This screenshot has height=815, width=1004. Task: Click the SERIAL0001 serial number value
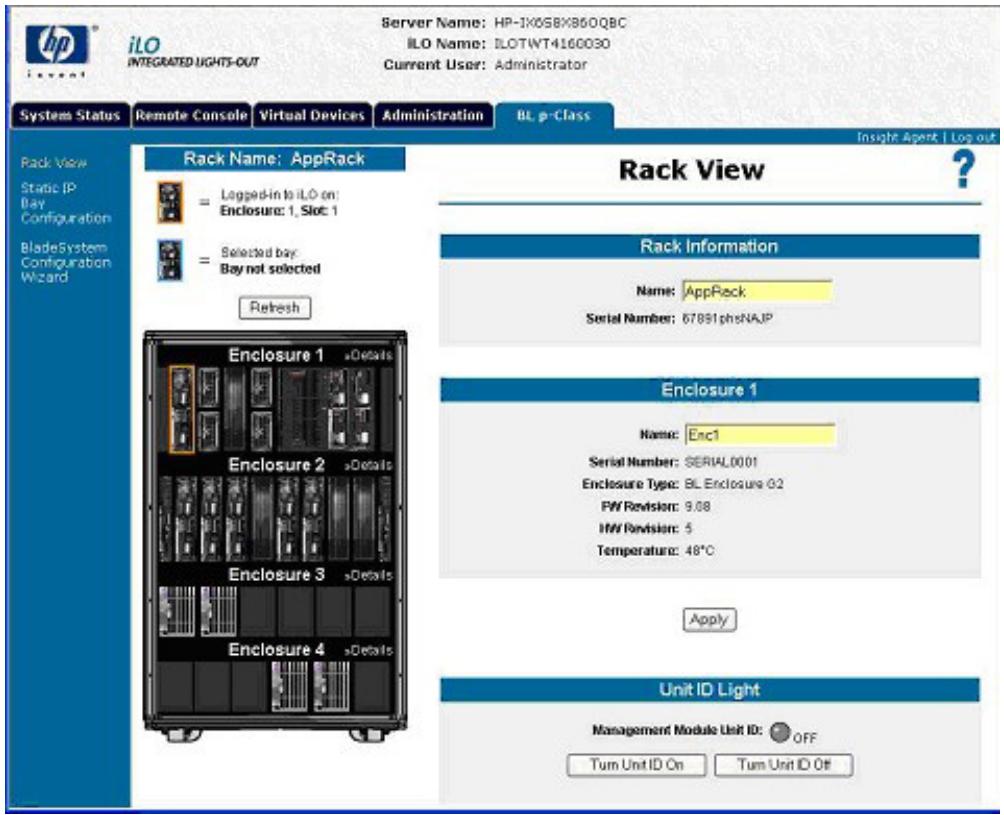tap(721, 462)
